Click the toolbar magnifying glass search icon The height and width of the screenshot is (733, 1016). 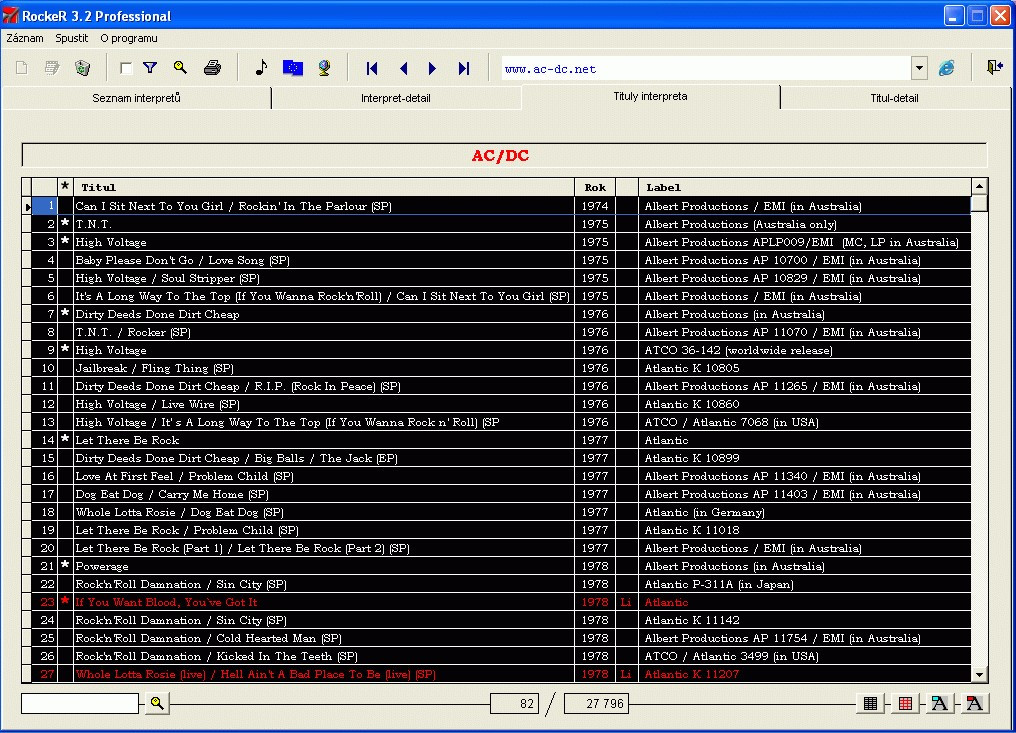pyautogui.click(x=181, y=67)
